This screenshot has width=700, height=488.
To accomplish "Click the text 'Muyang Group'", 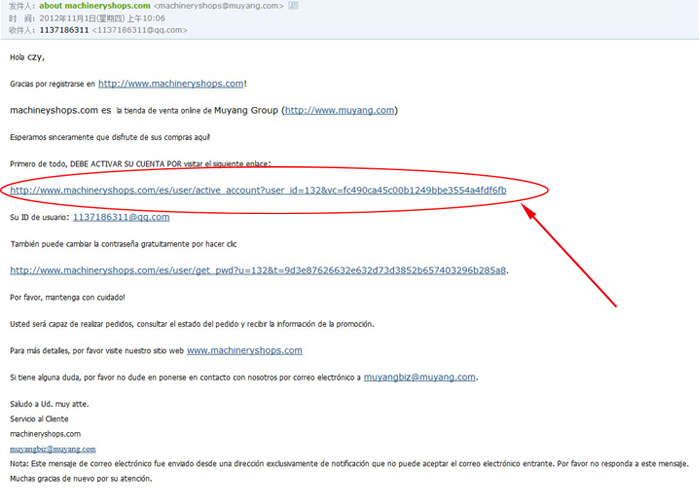I will pos(246,110).
